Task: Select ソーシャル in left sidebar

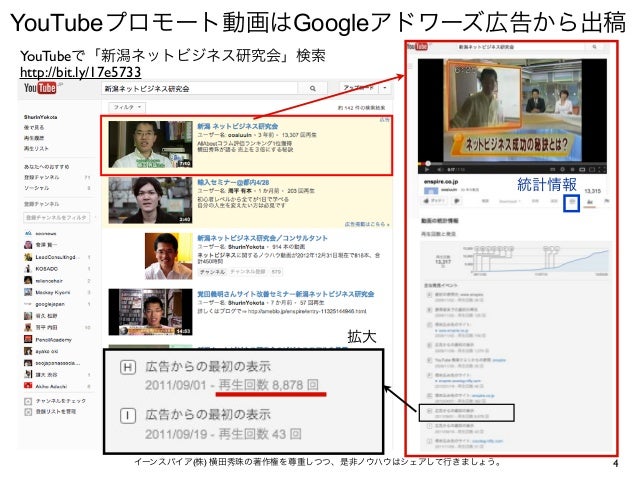Action: point(36,188)
